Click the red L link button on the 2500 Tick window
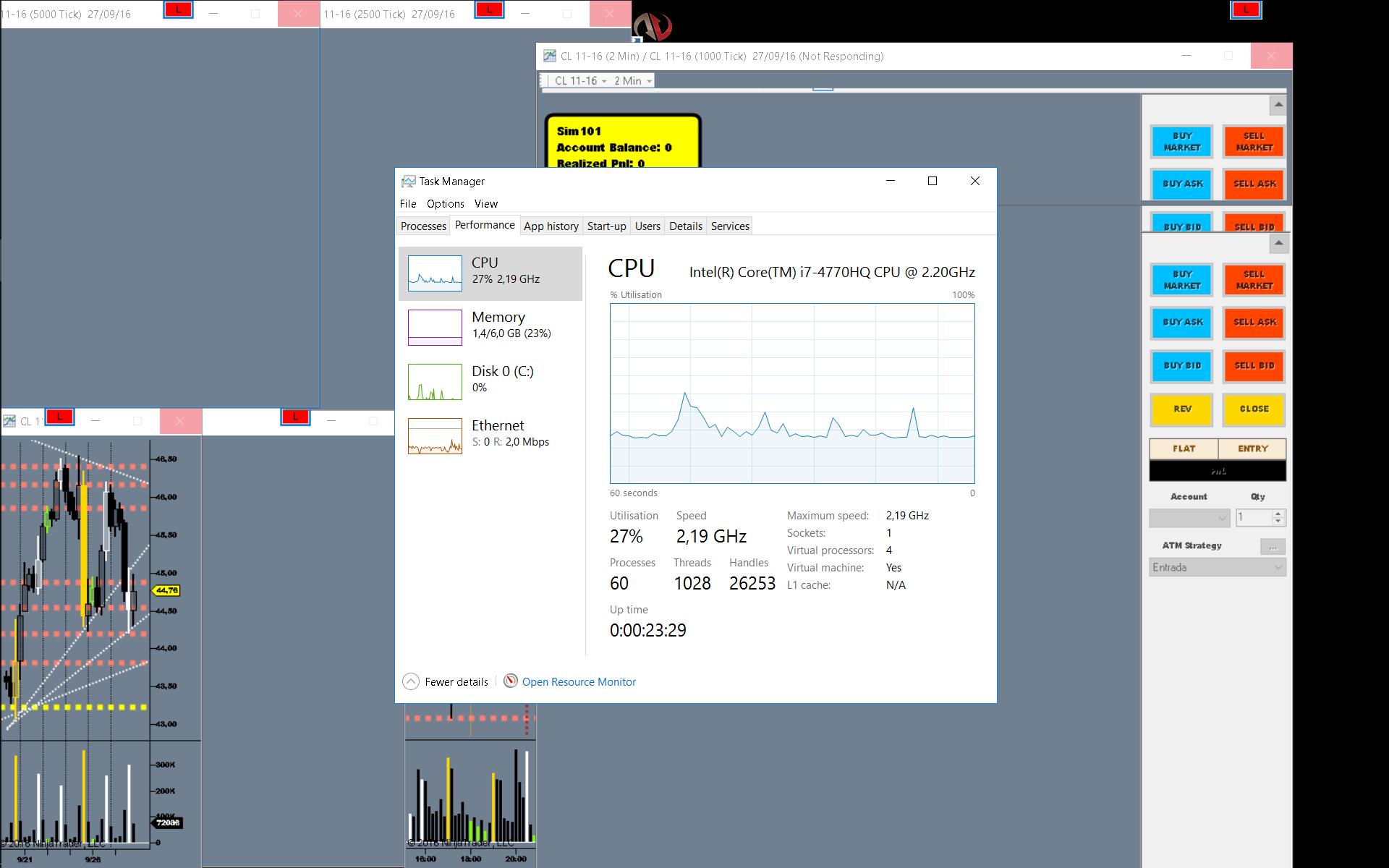This screenshot has height=868, width=1389. tap(489, 9)
